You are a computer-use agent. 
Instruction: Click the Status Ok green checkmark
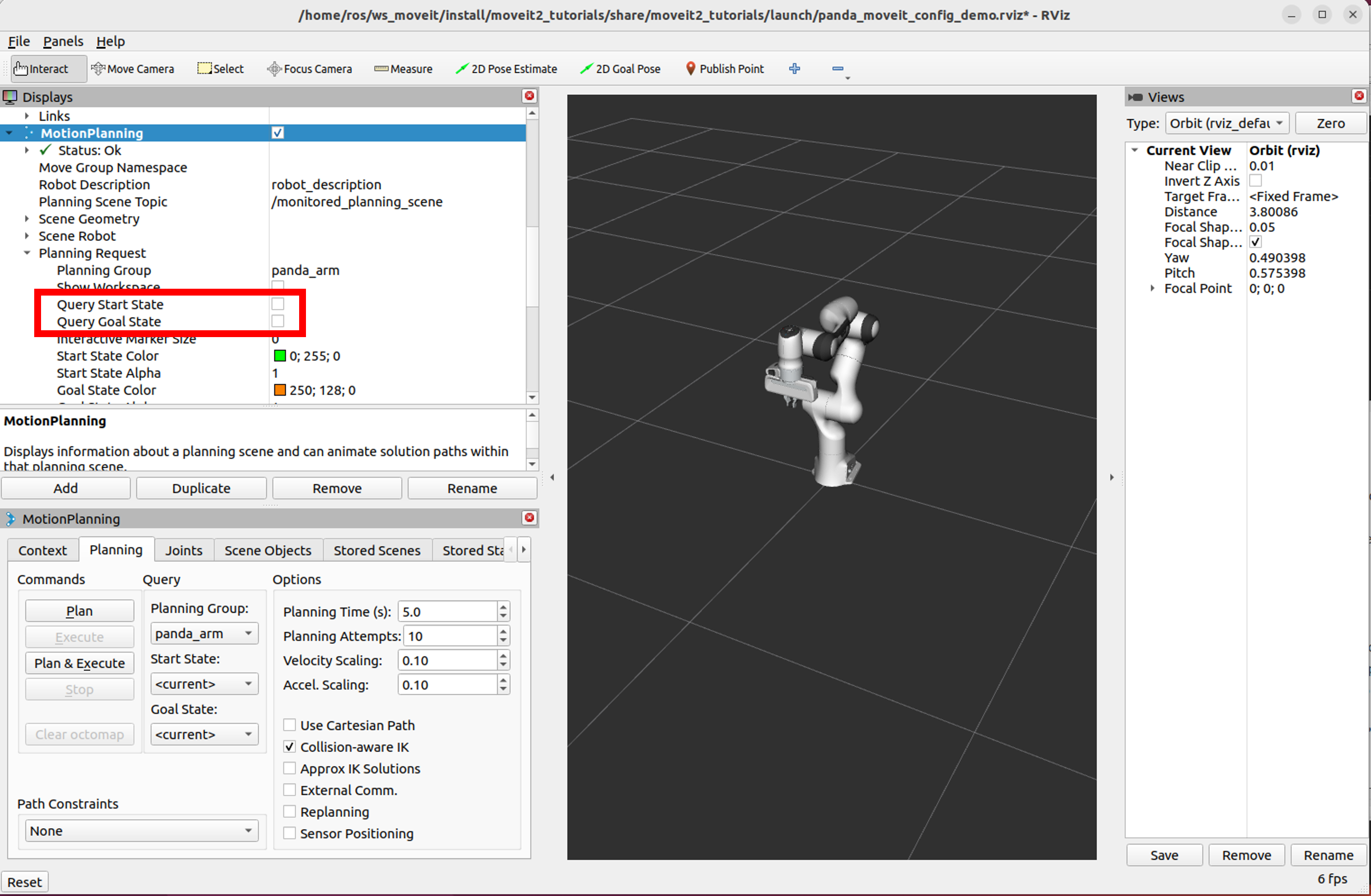(x=45, y=150)
